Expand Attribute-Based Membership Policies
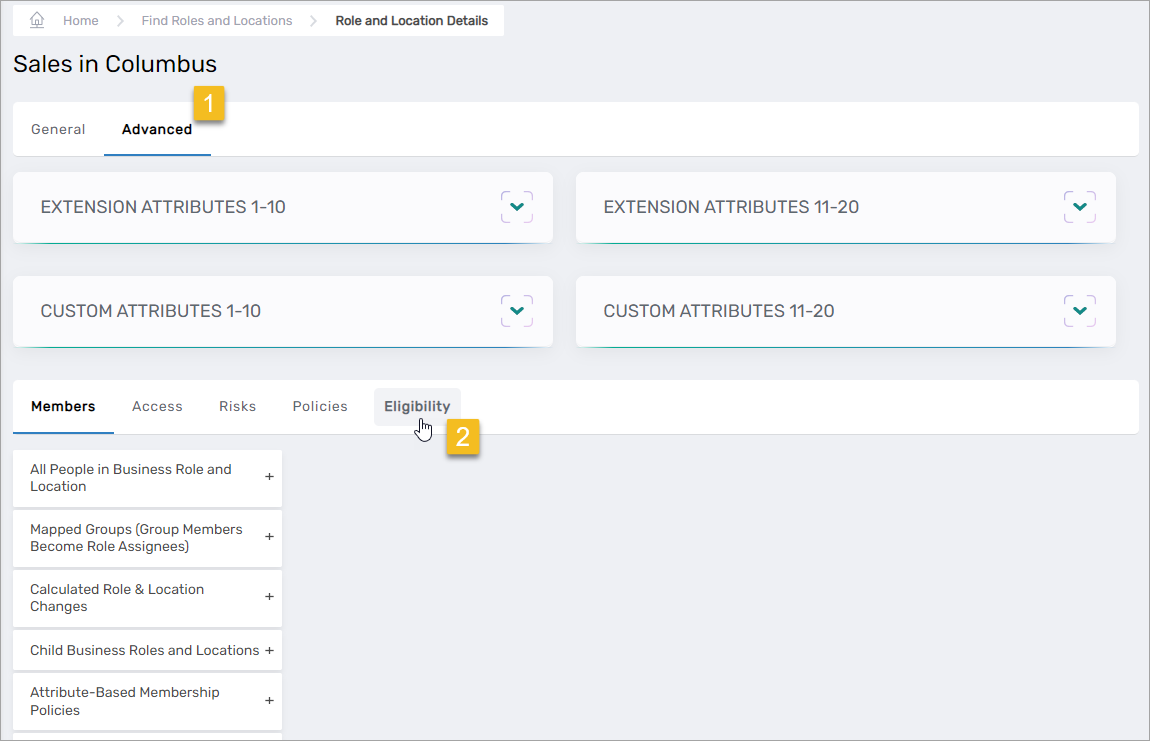Viewport: 1150px width, 741px height. 268,701
